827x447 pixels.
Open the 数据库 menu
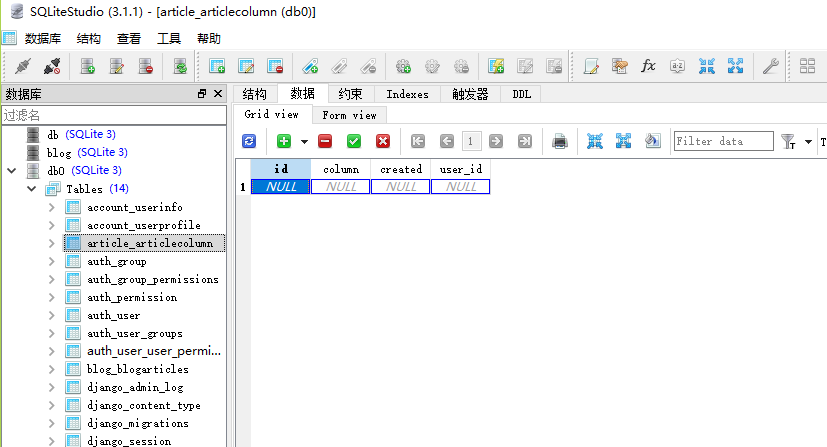[x=43, y=38]
